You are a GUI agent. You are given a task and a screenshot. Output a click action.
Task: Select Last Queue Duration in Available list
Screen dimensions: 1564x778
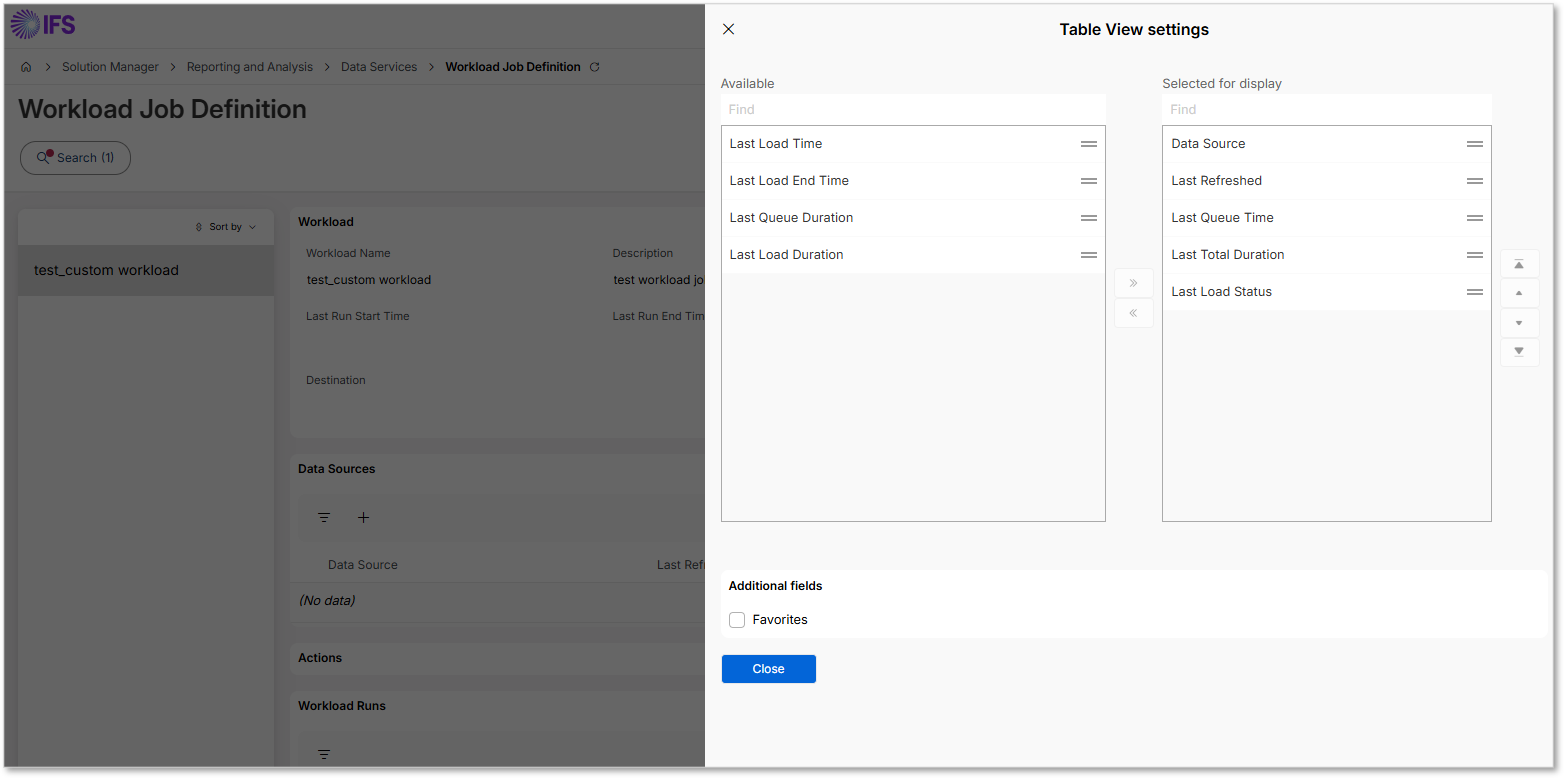[x=913, y=218]
